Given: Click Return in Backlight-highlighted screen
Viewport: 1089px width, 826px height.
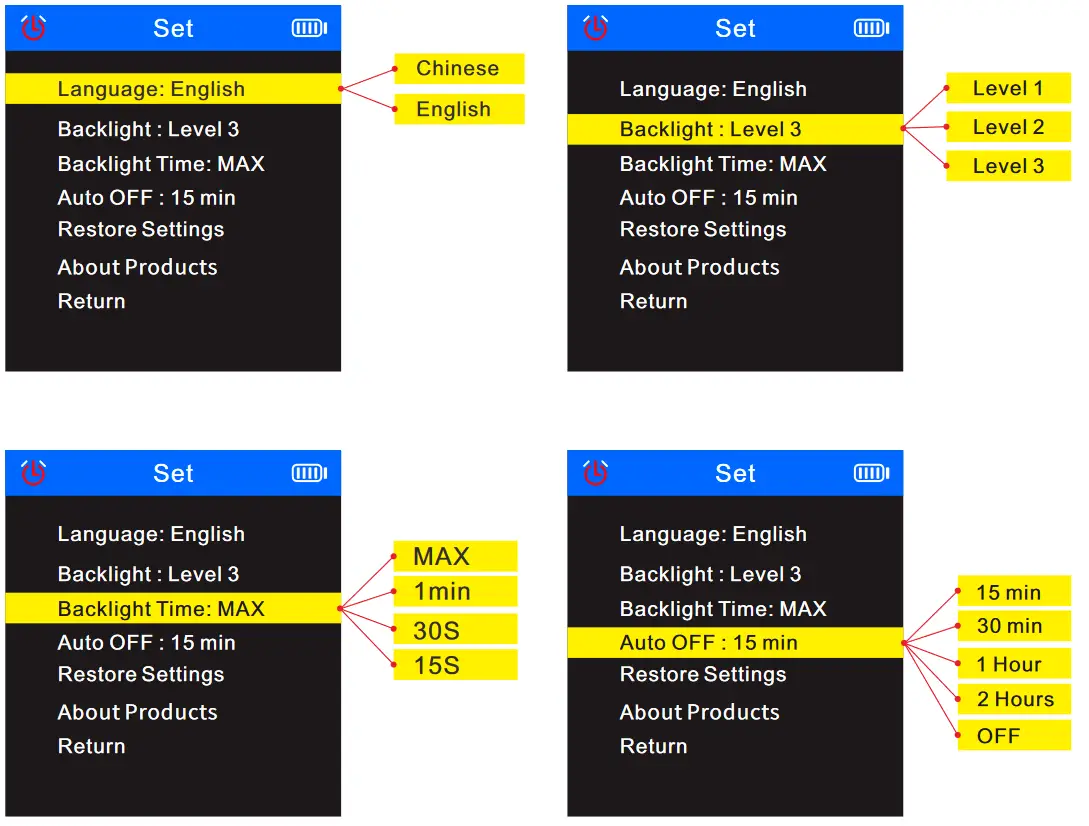Looking at the screenshot, I should tap(654, 302).
